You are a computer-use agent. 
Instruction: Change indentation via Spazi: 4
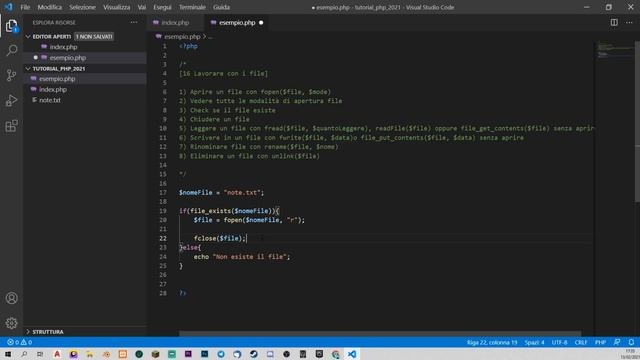coord(534,342)
